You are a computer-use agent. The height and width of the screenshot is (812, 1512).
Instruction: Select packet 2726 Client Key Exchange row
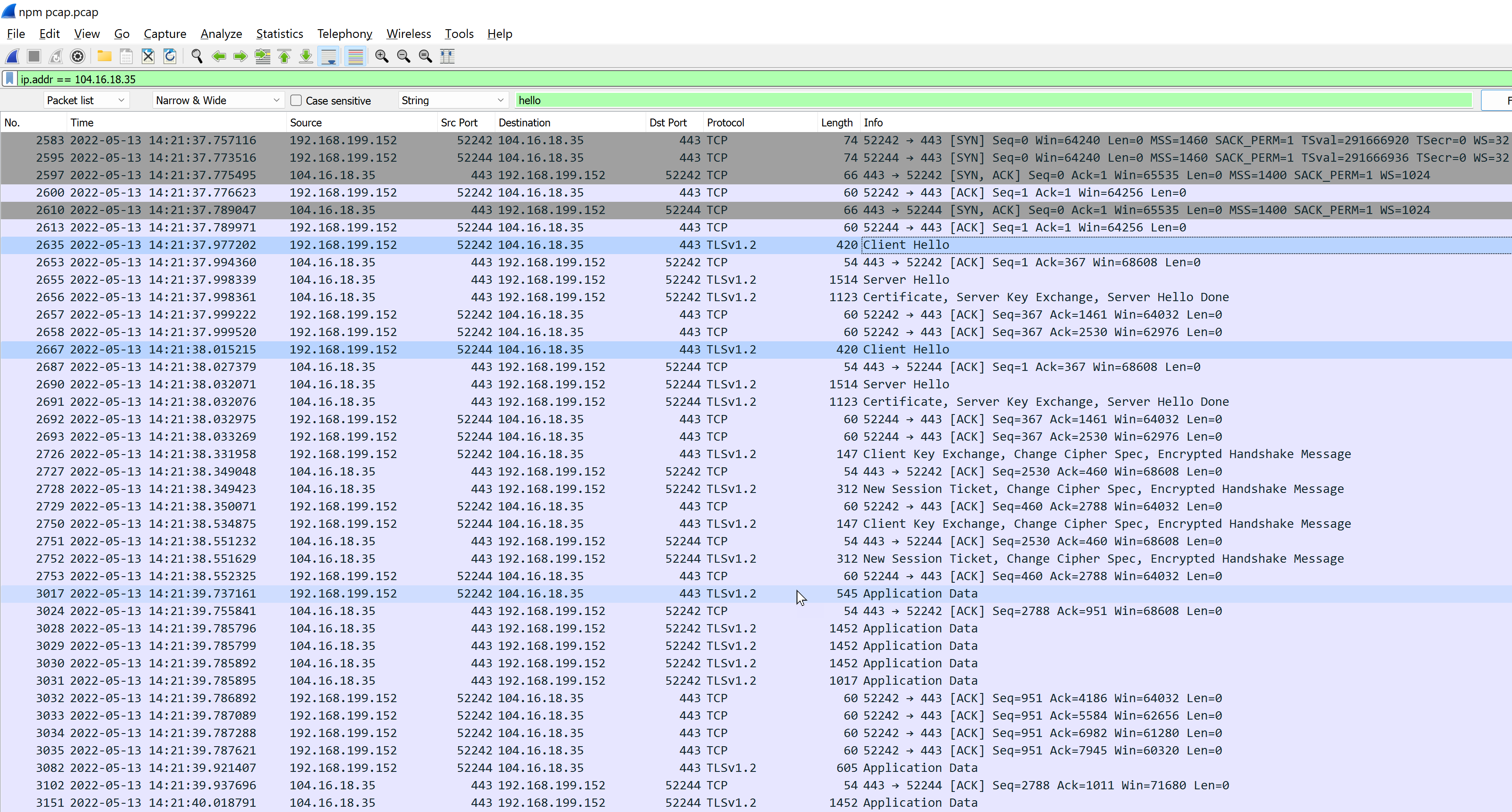pos(756,454)
